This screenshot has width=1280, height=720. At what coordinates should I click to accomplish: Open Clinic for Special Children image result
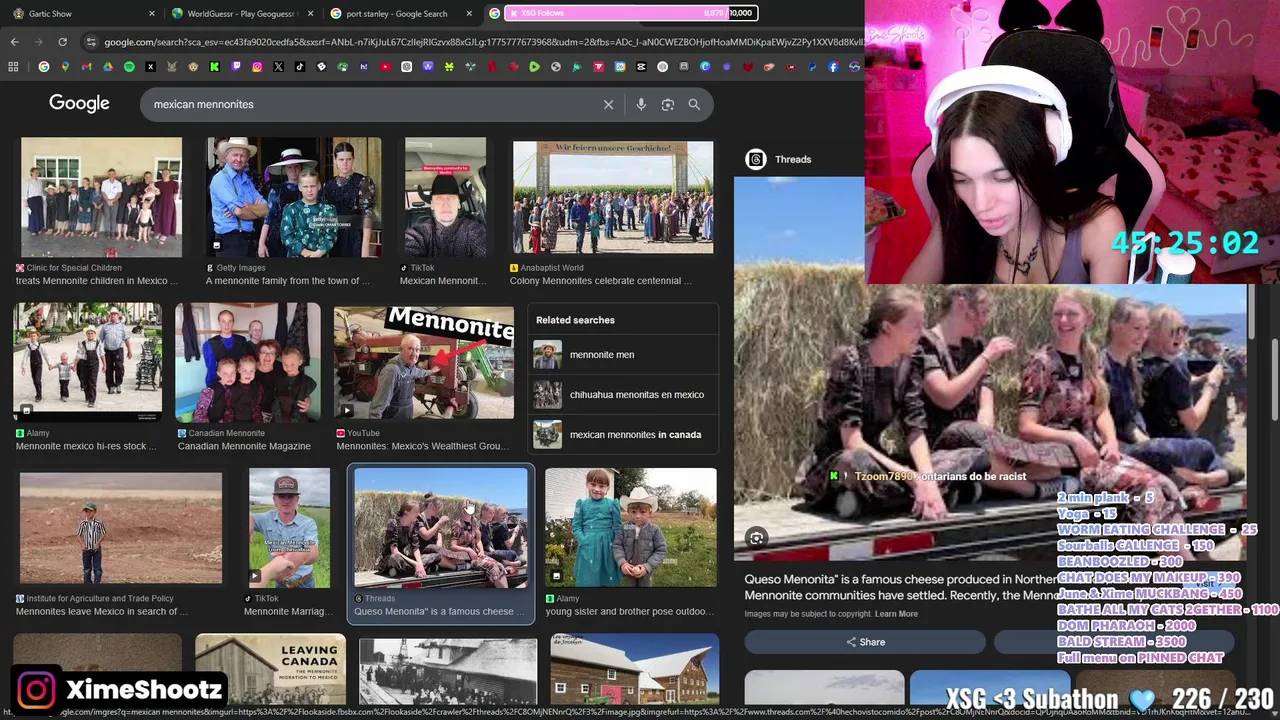coord(101,197)
